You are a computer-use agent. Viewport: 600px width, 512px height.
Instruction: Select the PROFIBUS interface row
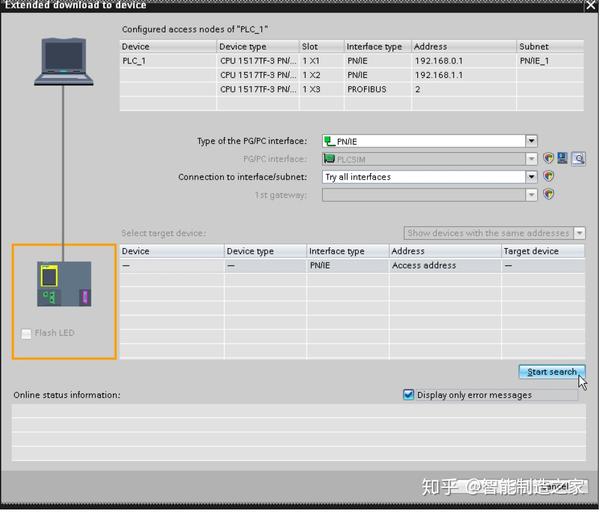352,89
